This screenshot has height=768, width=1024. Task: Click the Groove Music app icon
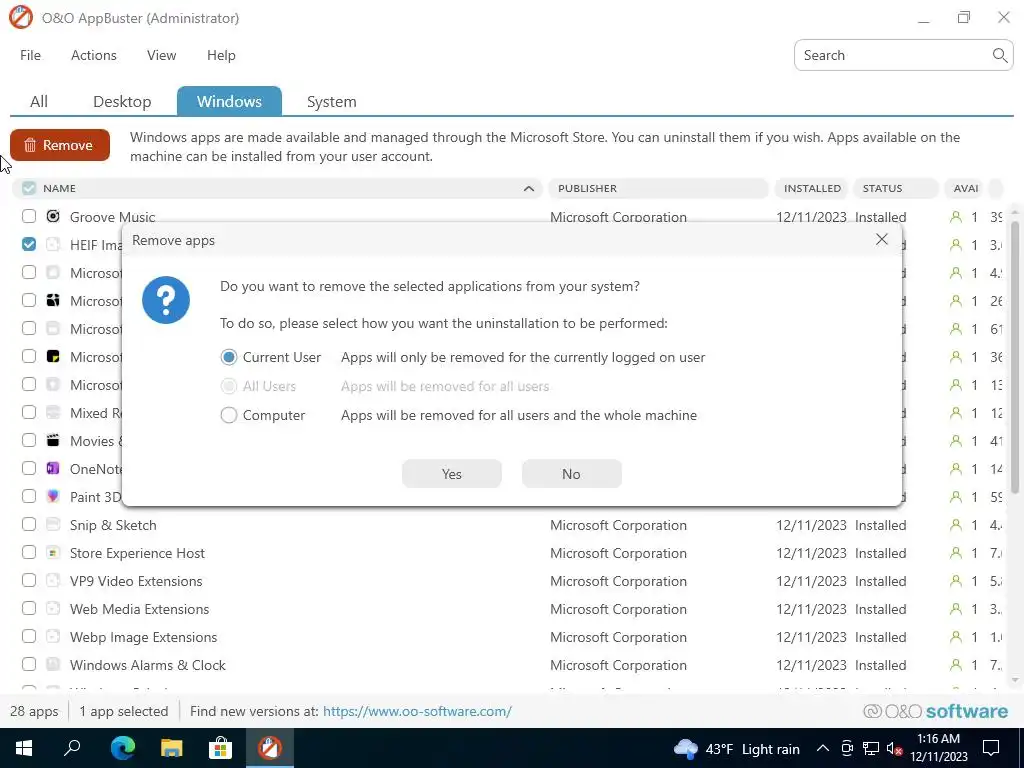point(54,216)
